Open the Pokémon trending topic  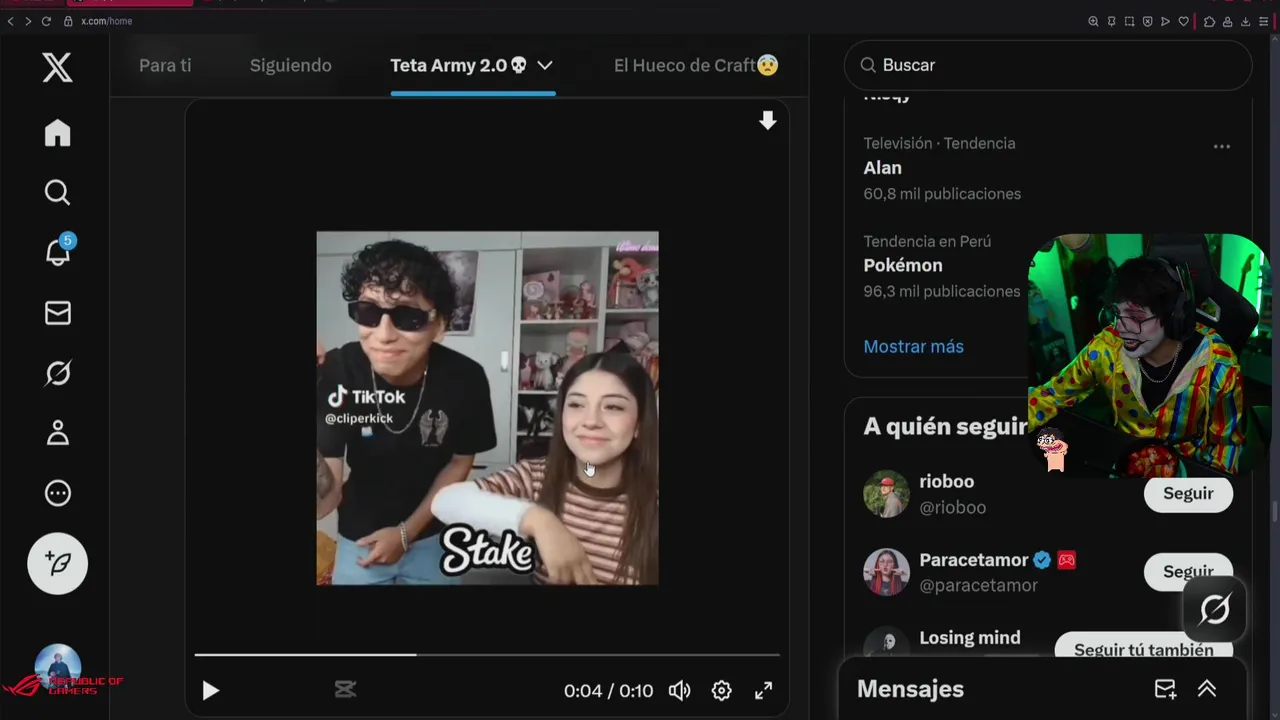tap(903, 265)
